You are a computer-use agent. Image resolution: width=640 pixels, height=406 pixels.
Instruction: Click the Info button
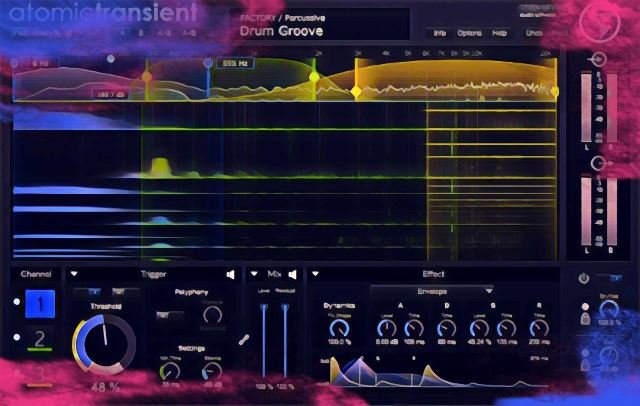440,33
